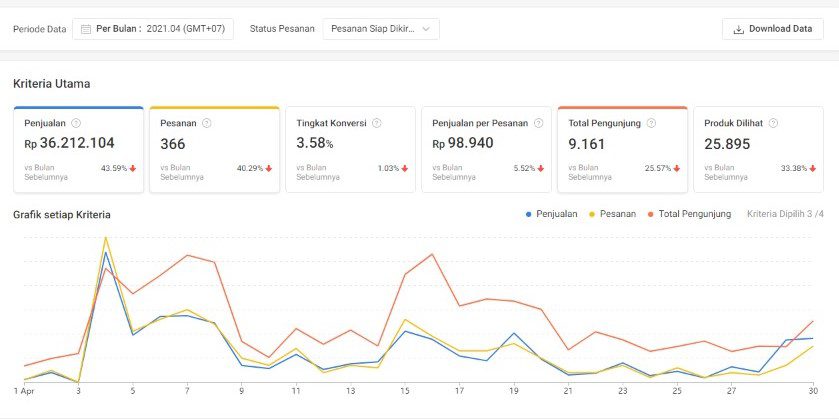Click the 1 Apr axis label

point(24,391)
